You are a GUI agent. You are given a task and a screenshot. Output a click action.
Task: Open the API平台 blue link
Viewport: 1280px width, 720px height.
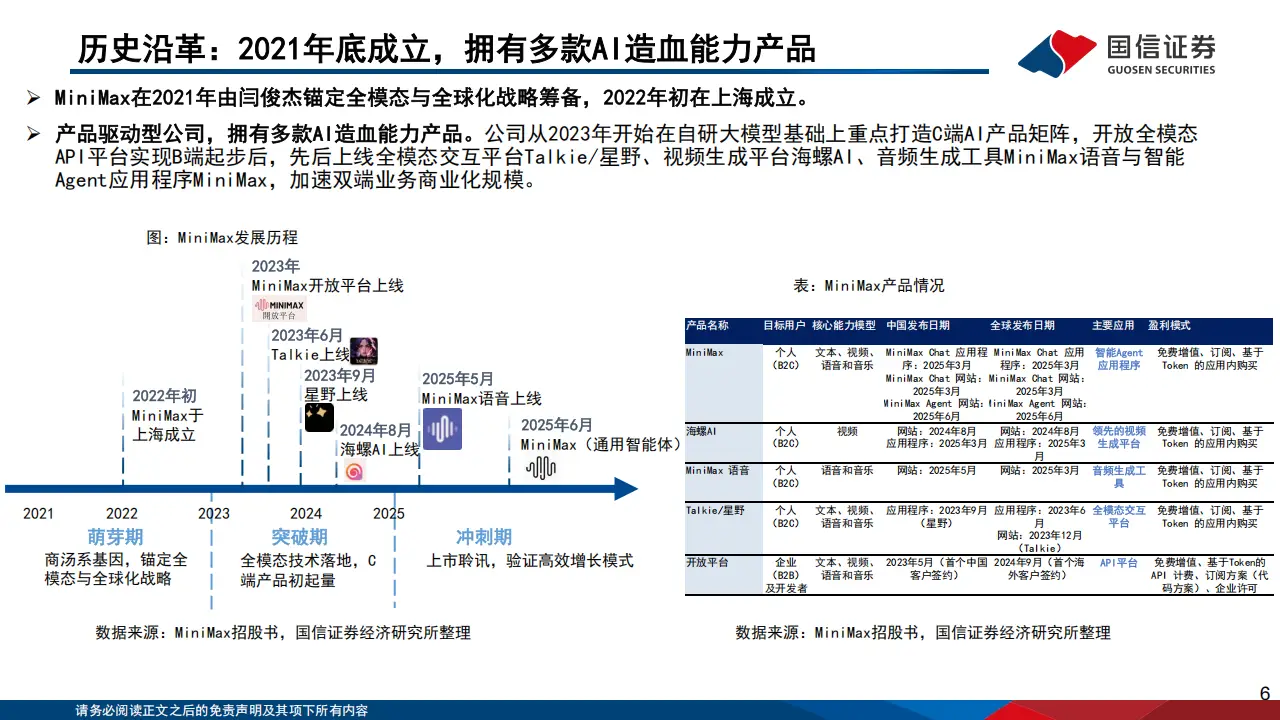pos(1118,563)
